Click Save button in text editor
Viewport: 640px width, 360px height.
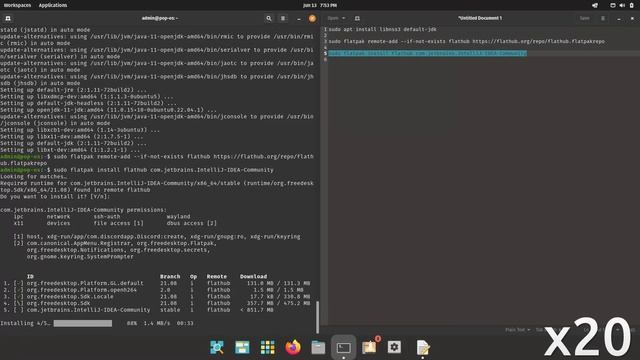(584, 18)
